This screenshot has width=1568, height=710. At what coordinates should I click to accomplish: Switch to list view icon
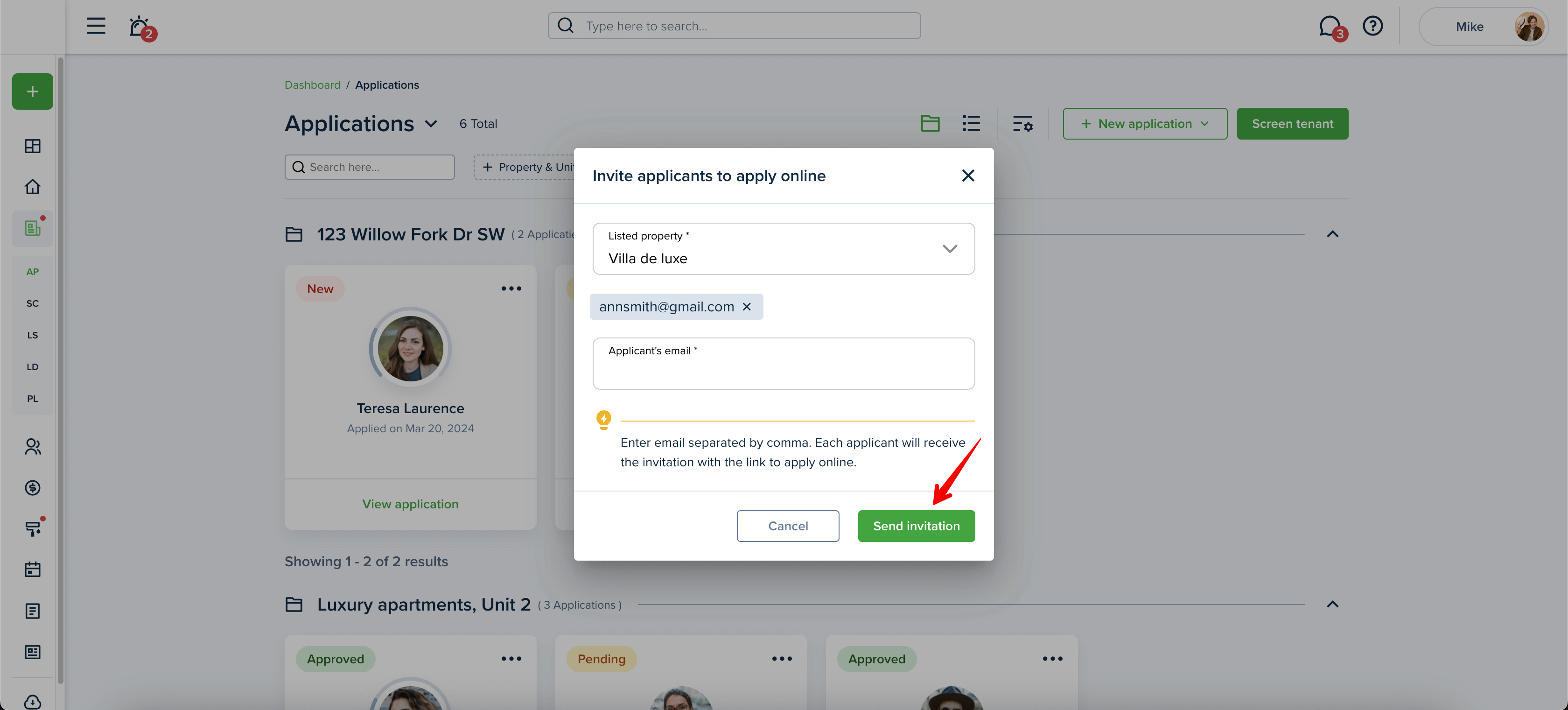[971, 124]
